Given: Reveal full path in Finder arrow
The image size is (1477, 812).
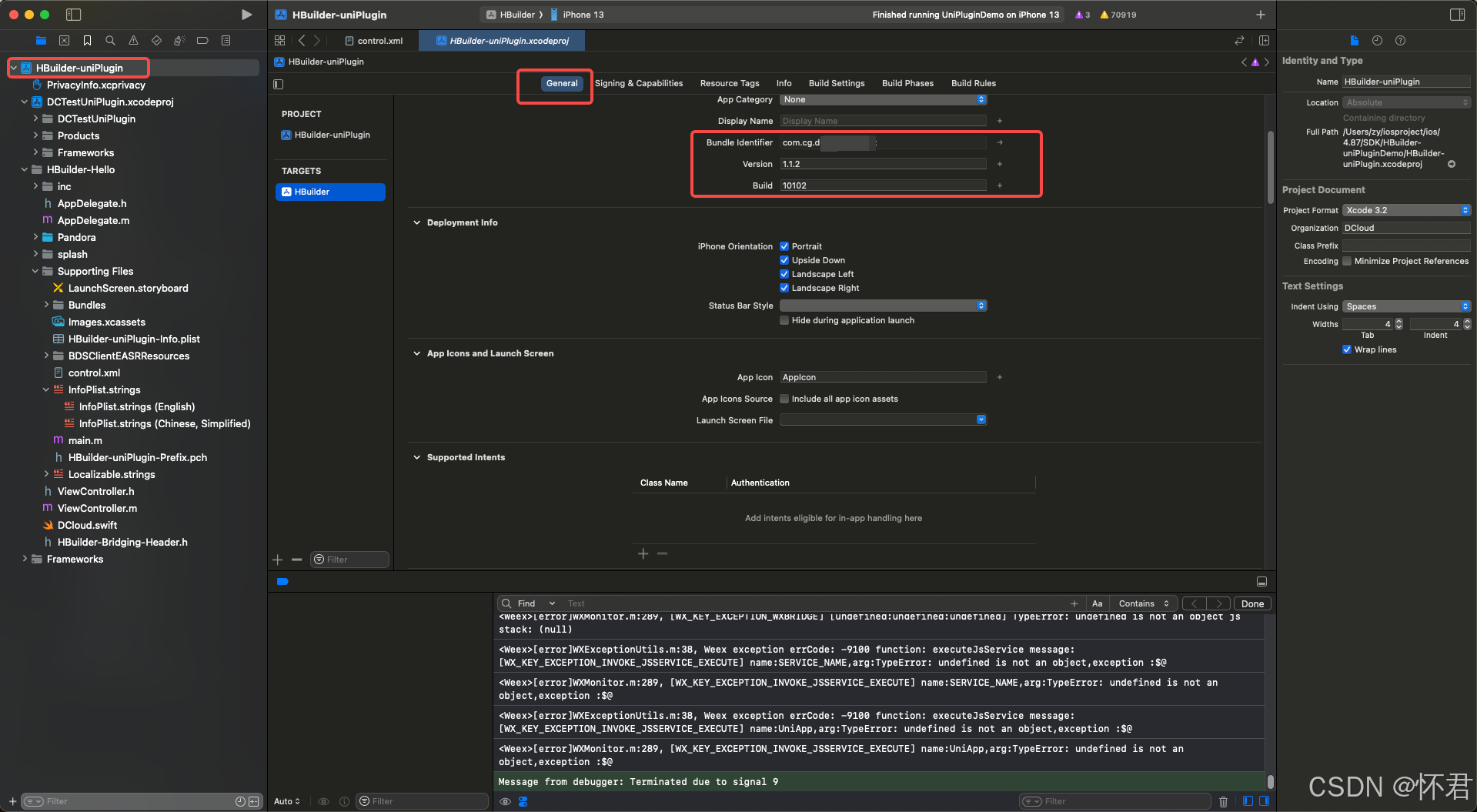Looking at the screenshot, I should tap(1452, 164).
